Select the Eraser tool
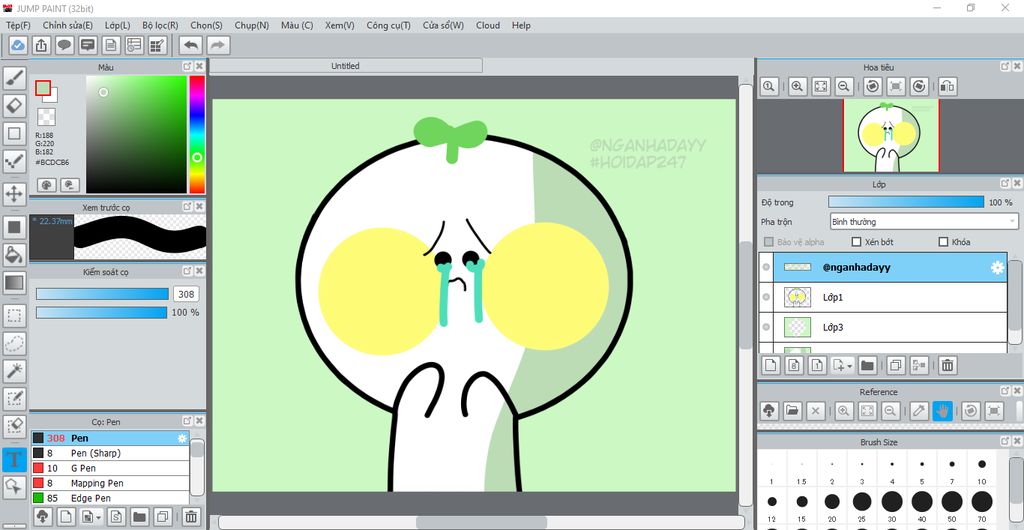1024x530 pixels. pyautogui.click(x=14, y=105)
